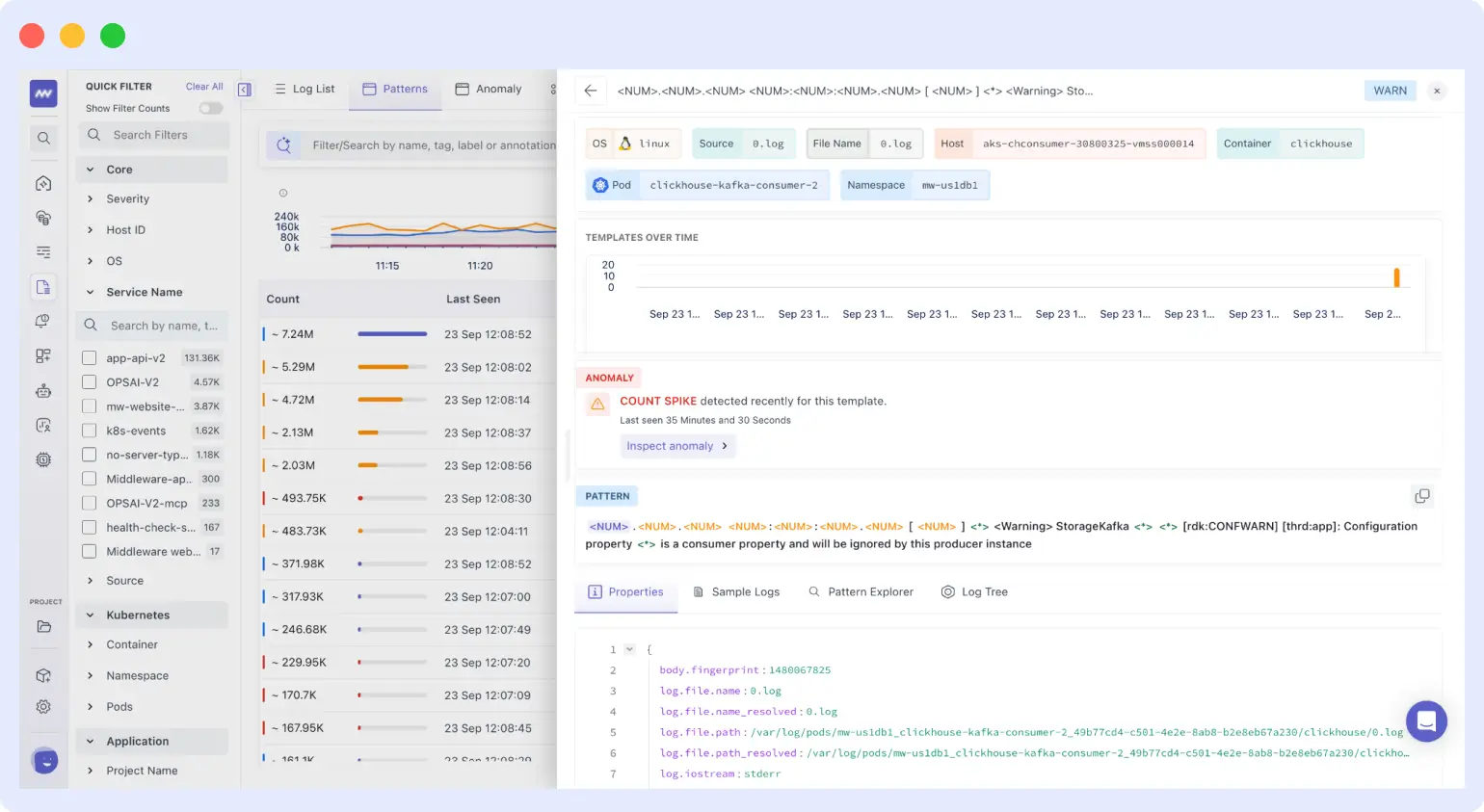Click Inspect anomaly link
The image size is (1484, 812).
pyautogui.click(x=677, y=446)
